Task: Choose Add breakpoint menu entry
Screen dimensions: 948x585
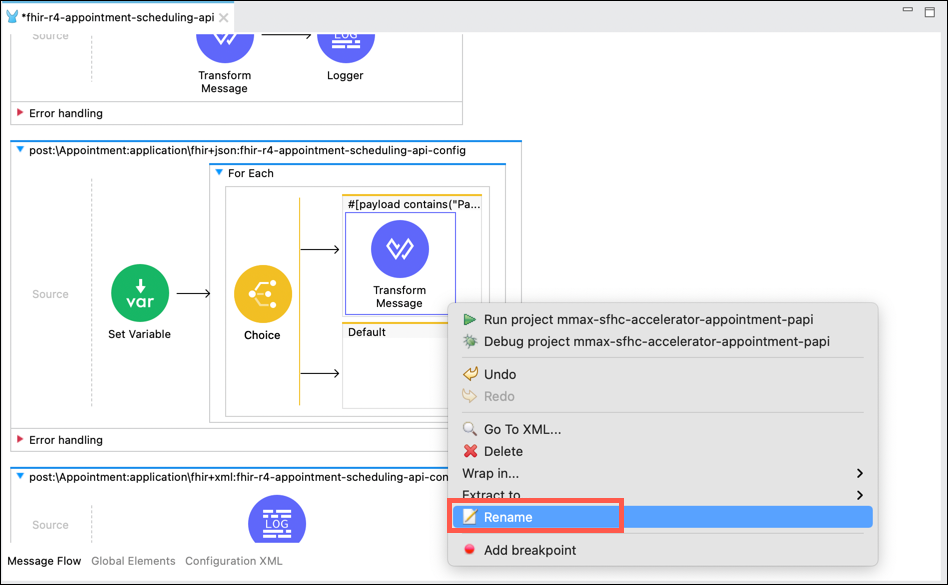Action: pos(663,550)
